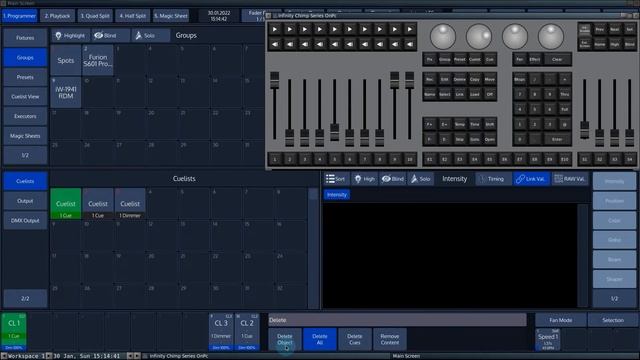Click the back-arrow key above fader 10 in OnPC
This screenshot has height=360, width=640.
coord(409,44)
